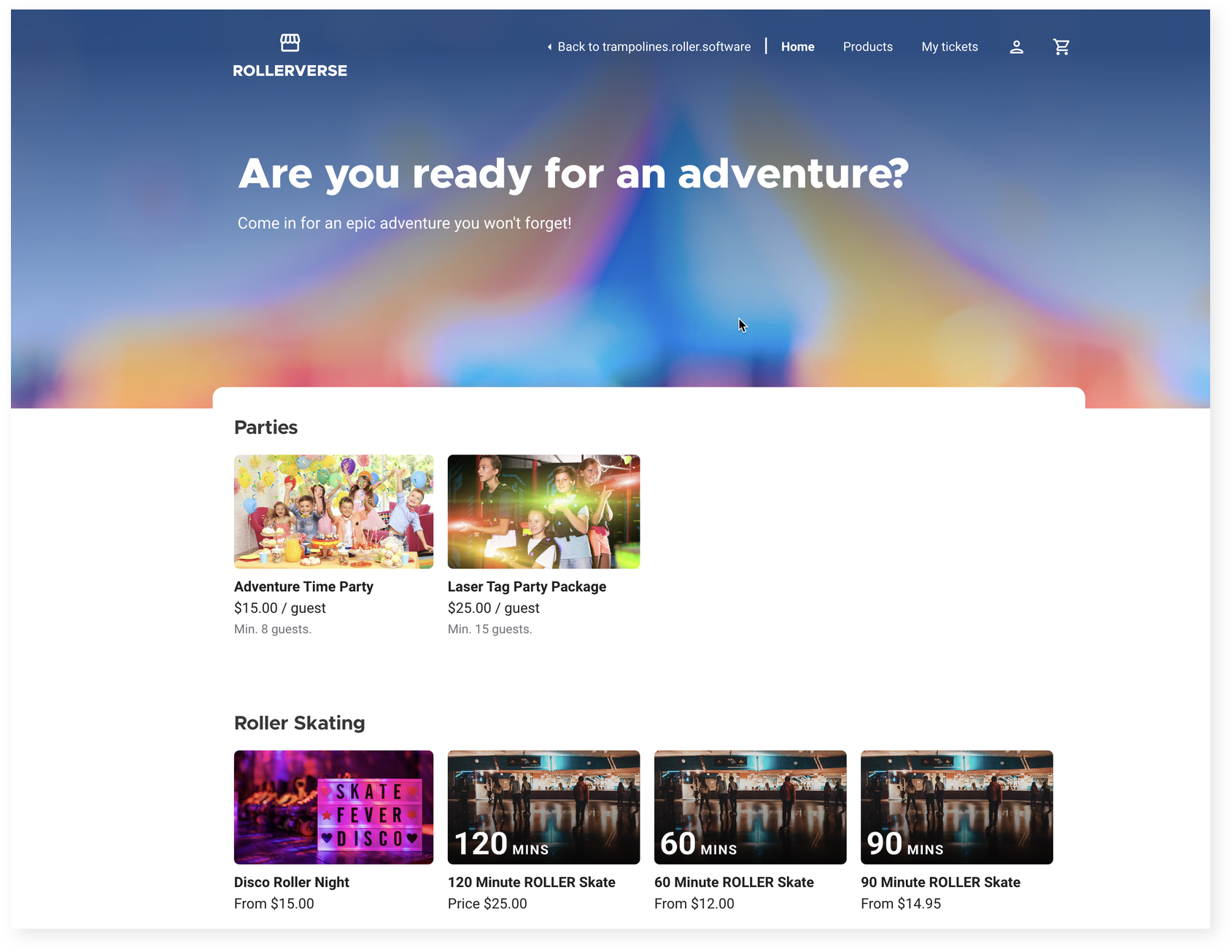1232x952 pixels.
Task: Click the 60 Minute ROLLER Skate title
Action: tap(734, 882)
